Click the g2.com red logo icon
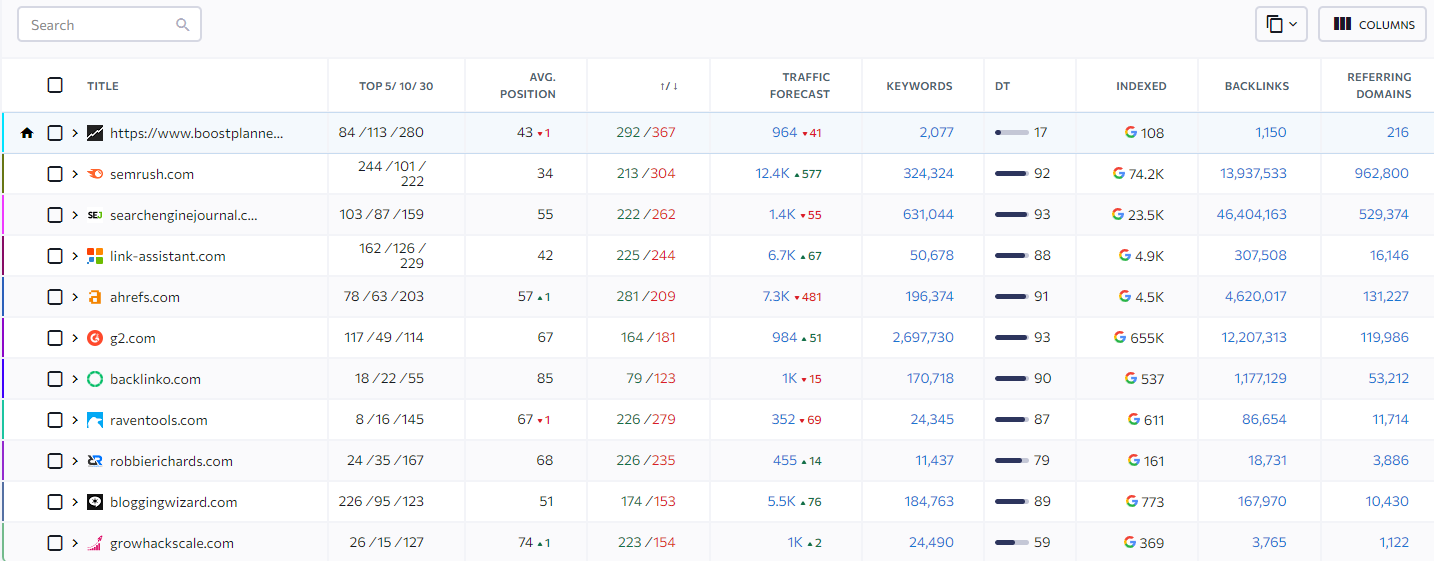1434x561 pixels. point(95,338)
